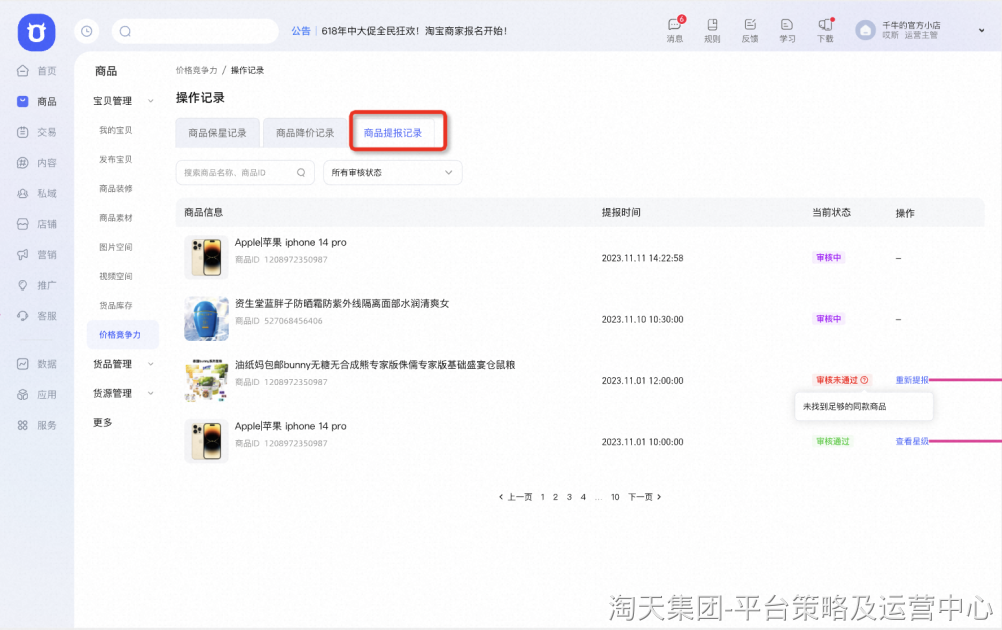Open 货品库存 menu item

tap(116, 306)
